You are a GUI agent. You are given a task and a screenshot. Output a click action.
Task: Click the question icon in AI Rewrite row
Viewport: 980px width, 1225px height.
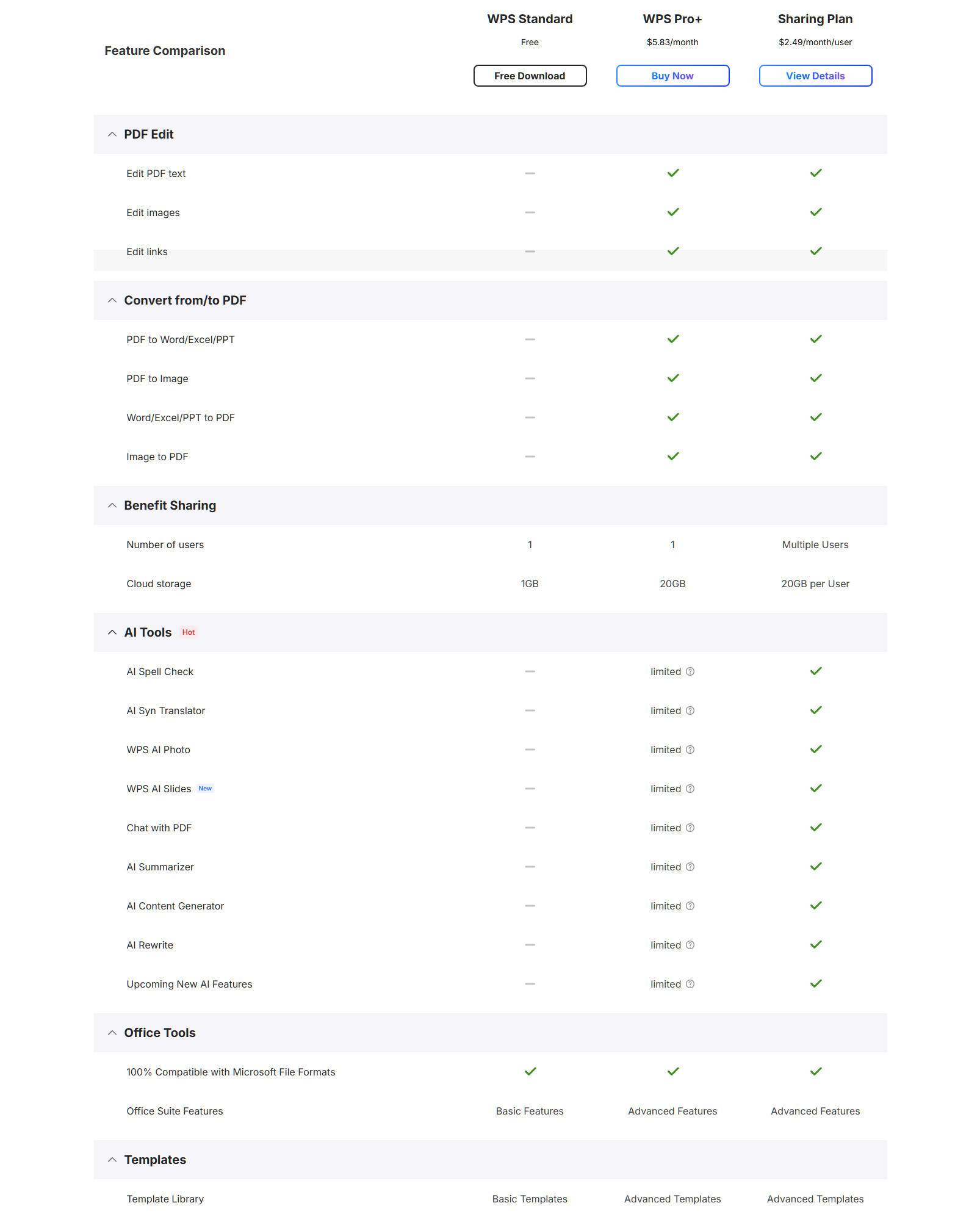pyautogui.click(x=690, y=945)
